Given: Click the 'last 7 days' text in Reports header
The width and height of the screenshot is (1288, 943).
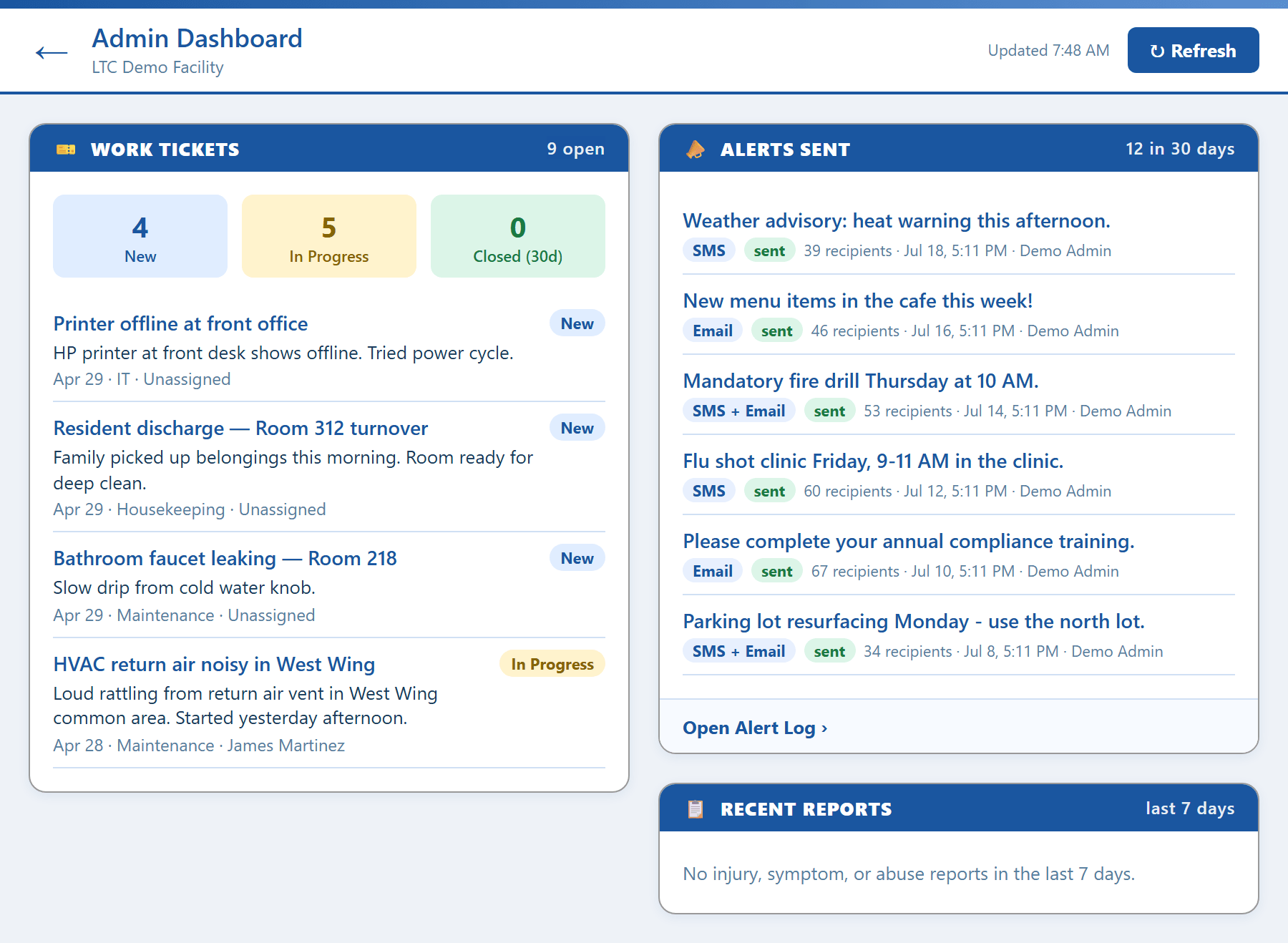Looking at the screenshot, I should pos(1190,808).
